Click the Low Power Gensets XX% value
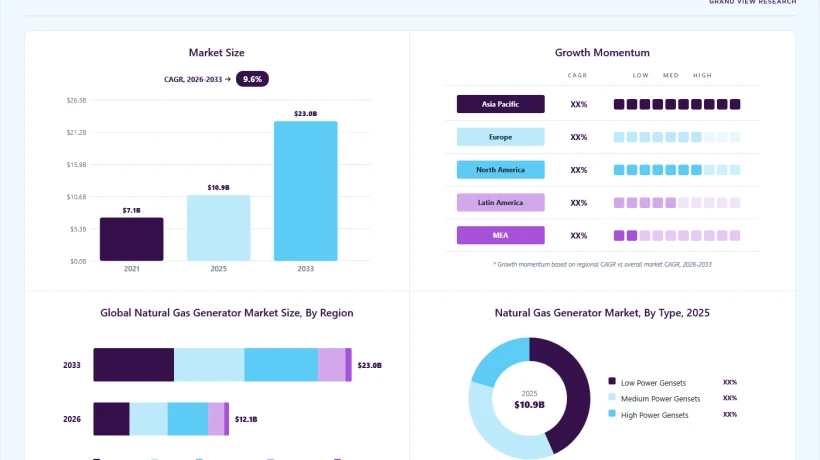 (730, 382)
